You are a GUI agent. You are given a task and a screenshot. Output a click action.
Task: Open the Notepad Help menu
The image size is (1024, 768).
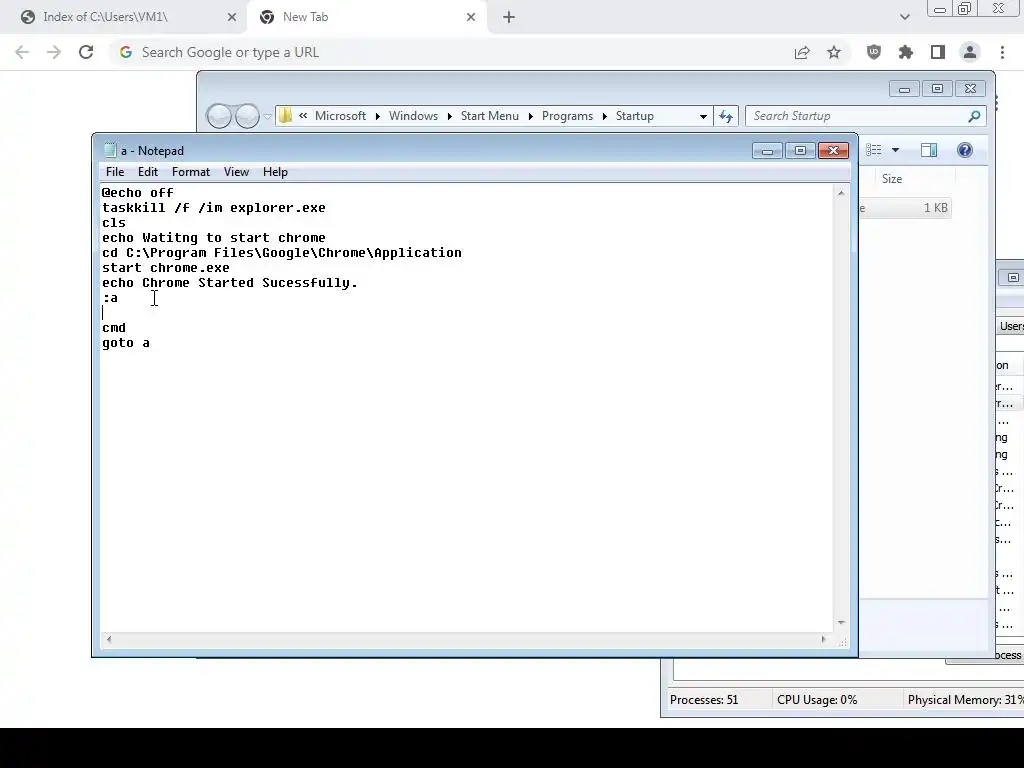tap(275, 172)
